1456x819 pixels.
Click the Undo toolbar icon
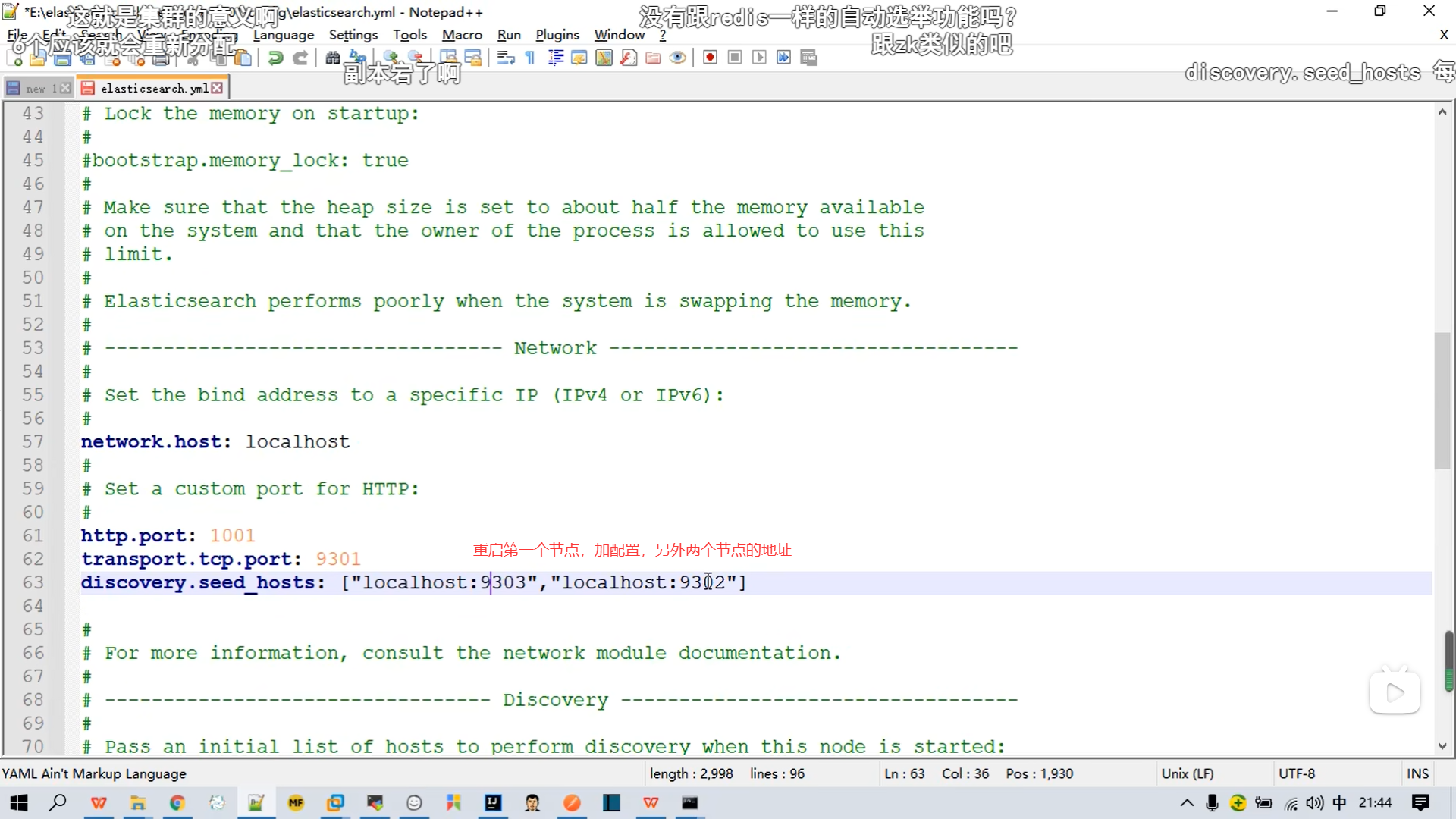pyautogui.click(x=276, y=58)
